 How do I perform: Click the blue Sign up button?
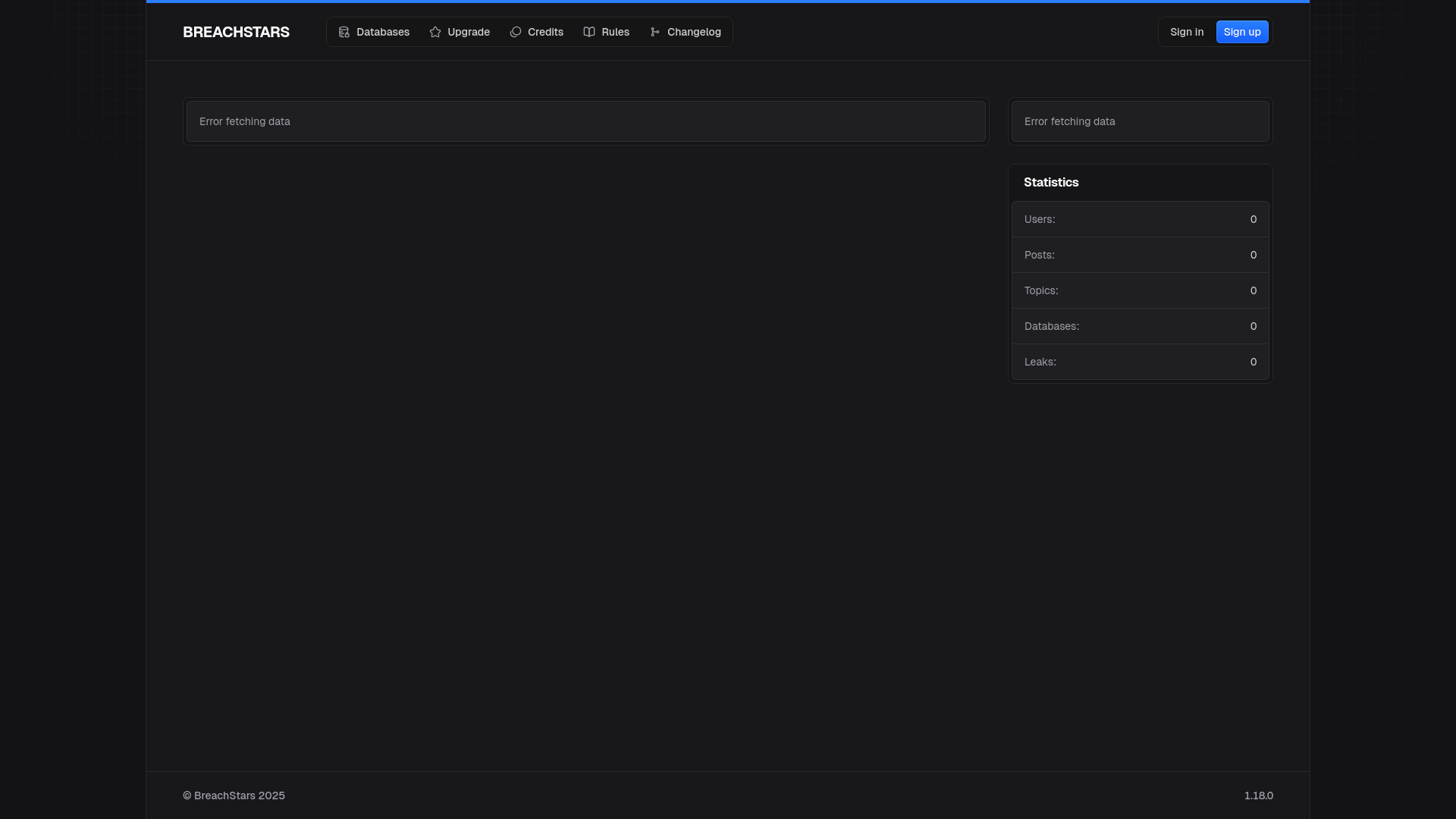point(1242,32)
